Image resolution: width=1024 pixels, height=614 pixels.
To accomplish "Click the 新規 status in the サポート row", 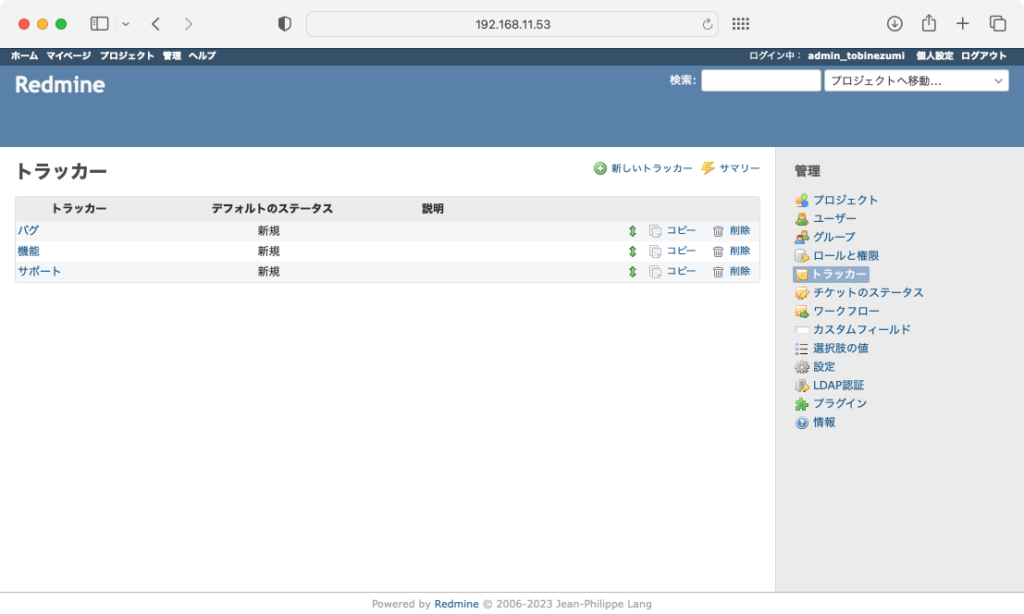I will [268, 271].
